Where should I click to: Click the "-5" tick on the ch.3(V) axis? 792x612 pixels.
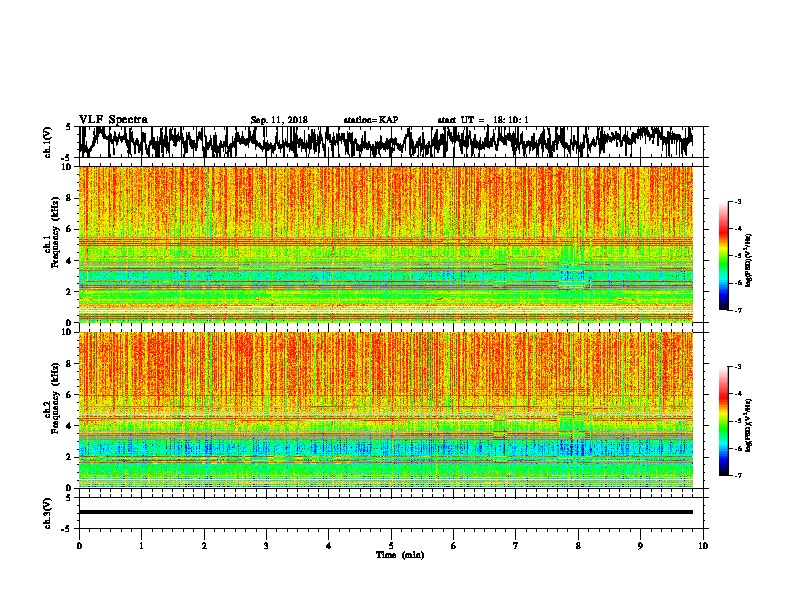(x=67, y=529)
